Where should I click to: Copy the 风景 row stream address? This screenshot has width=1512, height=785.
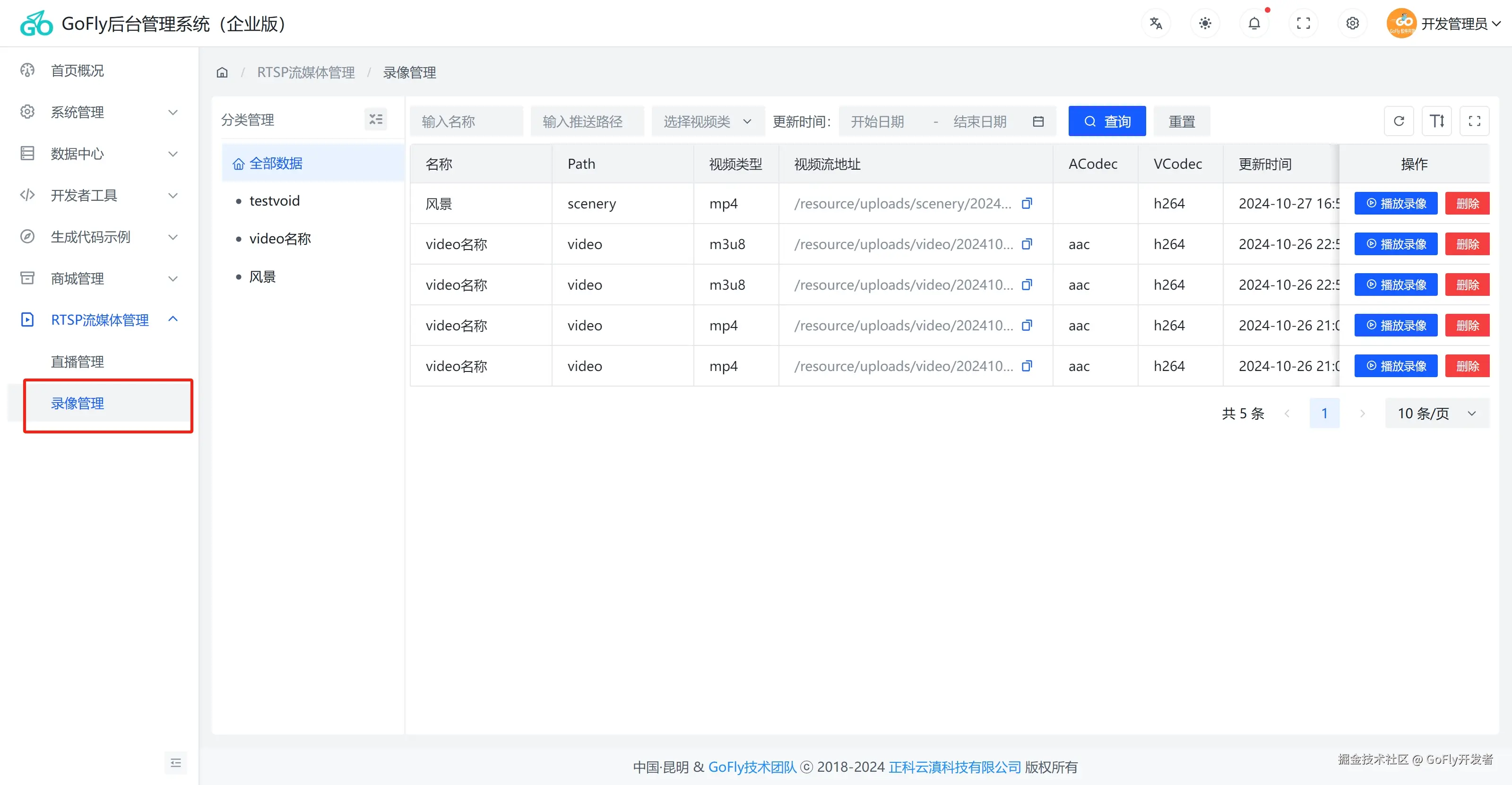tap(1027, 204)
